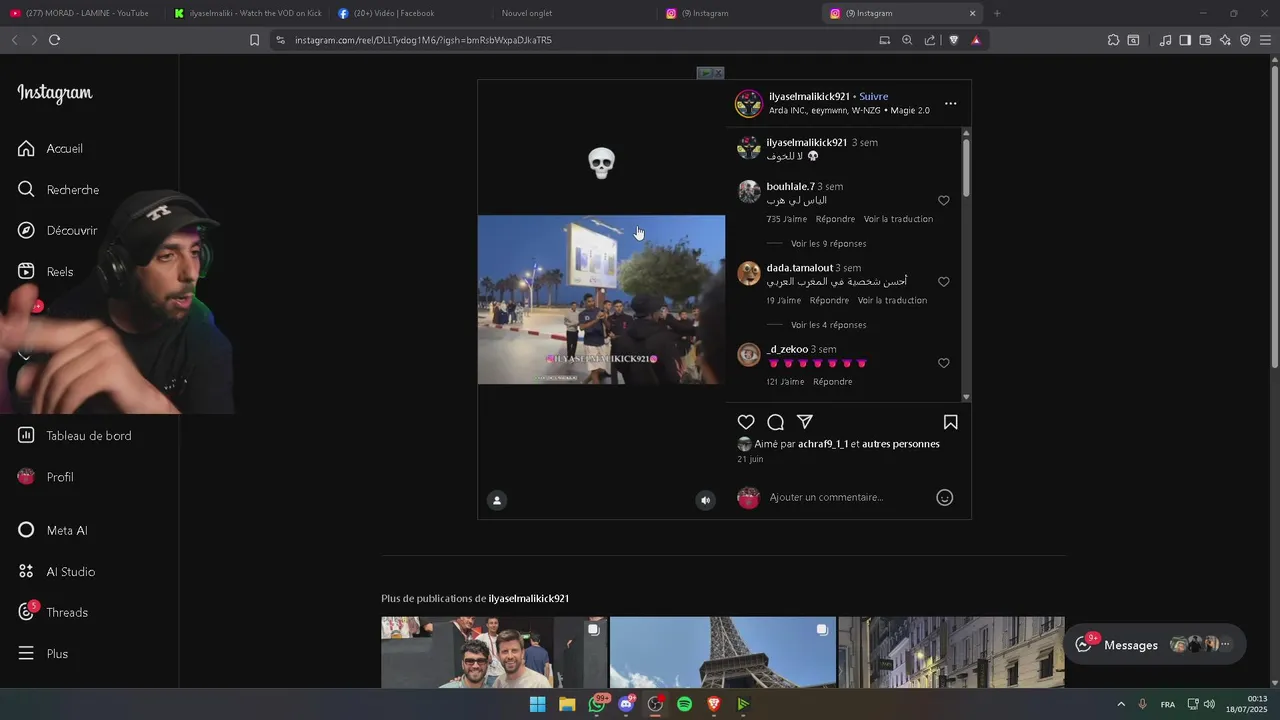Mute the reel audio

coord(706,501)
